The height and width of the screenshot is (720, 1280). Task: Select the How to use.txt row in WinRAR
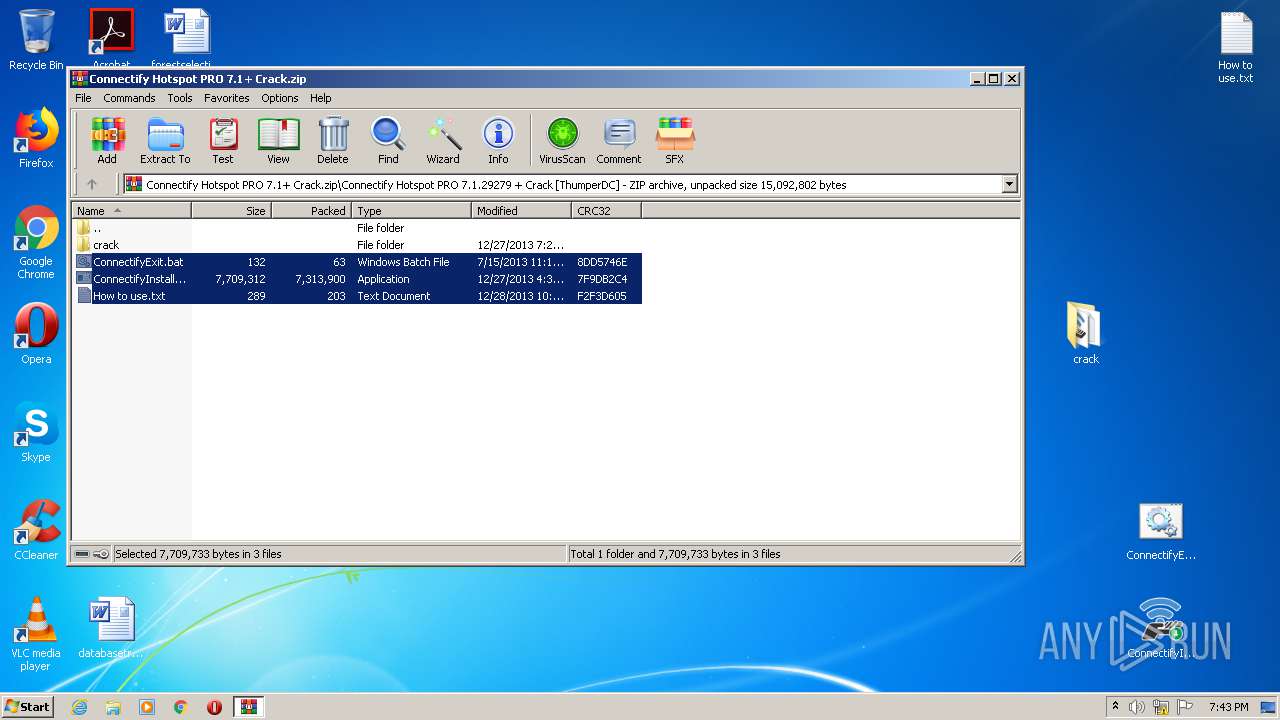(358, 296)
